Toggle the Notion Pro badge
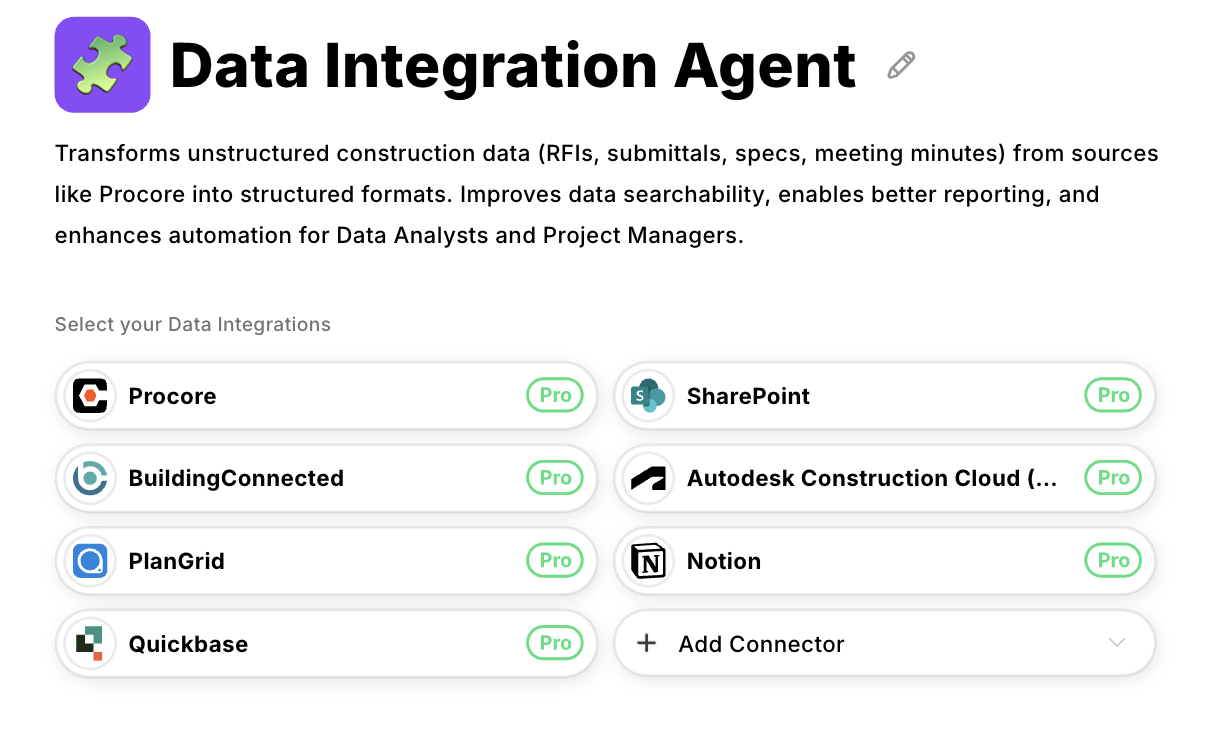 tap(1113, 561)
